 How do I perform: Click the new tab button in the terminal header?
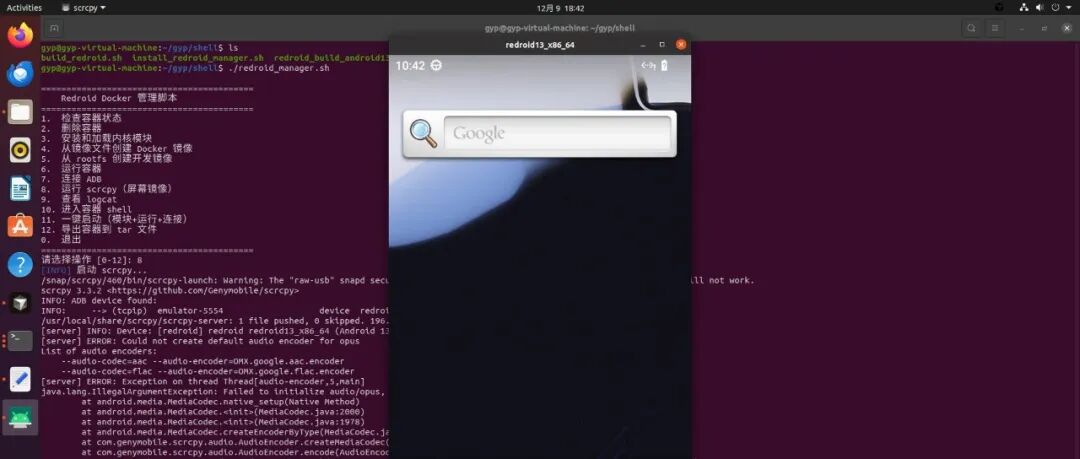coord(54,28)
